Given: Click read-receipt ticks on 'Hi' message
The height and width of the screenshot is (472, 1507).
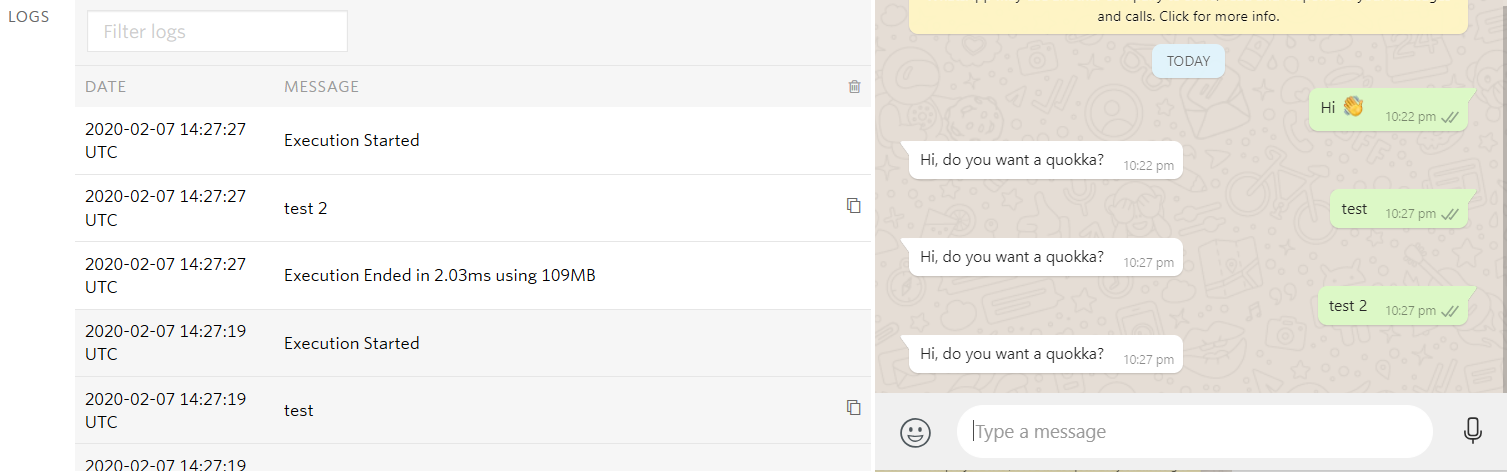Looking at the screenshot, I should tap(1450, 117).
